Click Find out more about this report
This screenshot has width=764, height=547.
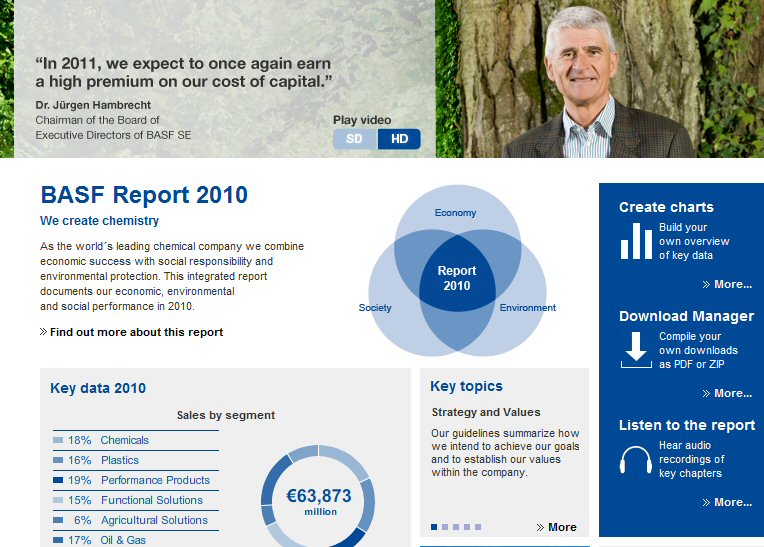(136, 332)
